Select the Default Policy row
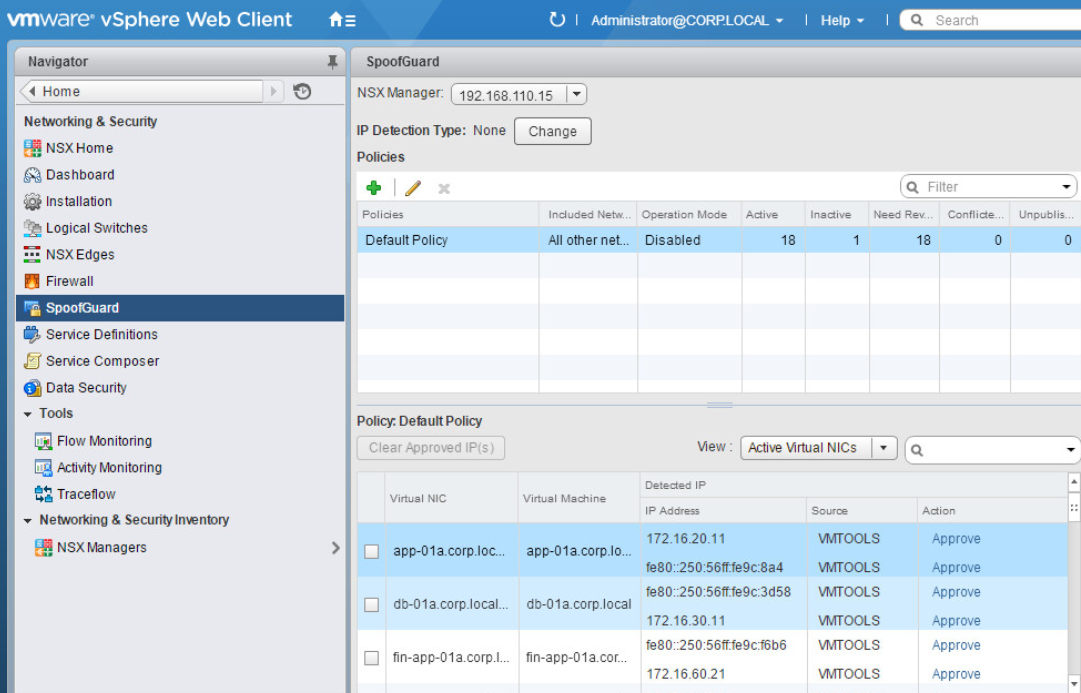The width and height of the screenshot is (1081, 693). point(718,240)
